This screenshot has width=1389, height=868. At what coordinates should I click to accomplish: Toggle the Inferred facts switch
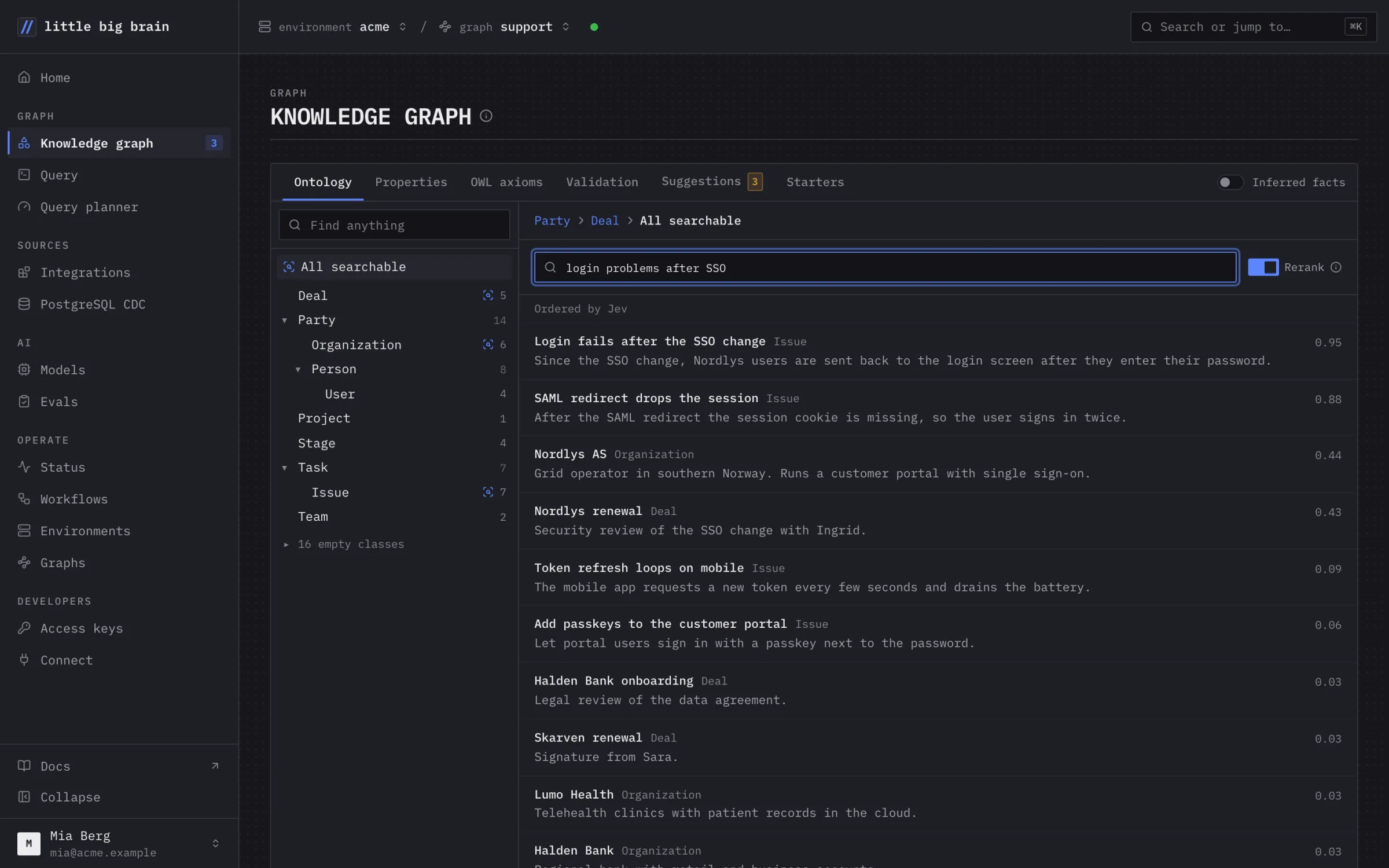click(1230, 182)
